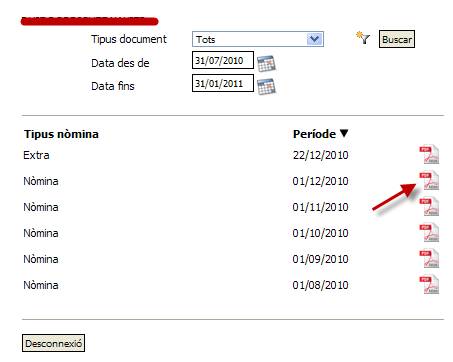Open the PDF for Nòmina 01/08/2010
The width and height of the screenshot is (453, 362).
click(429, 285)
